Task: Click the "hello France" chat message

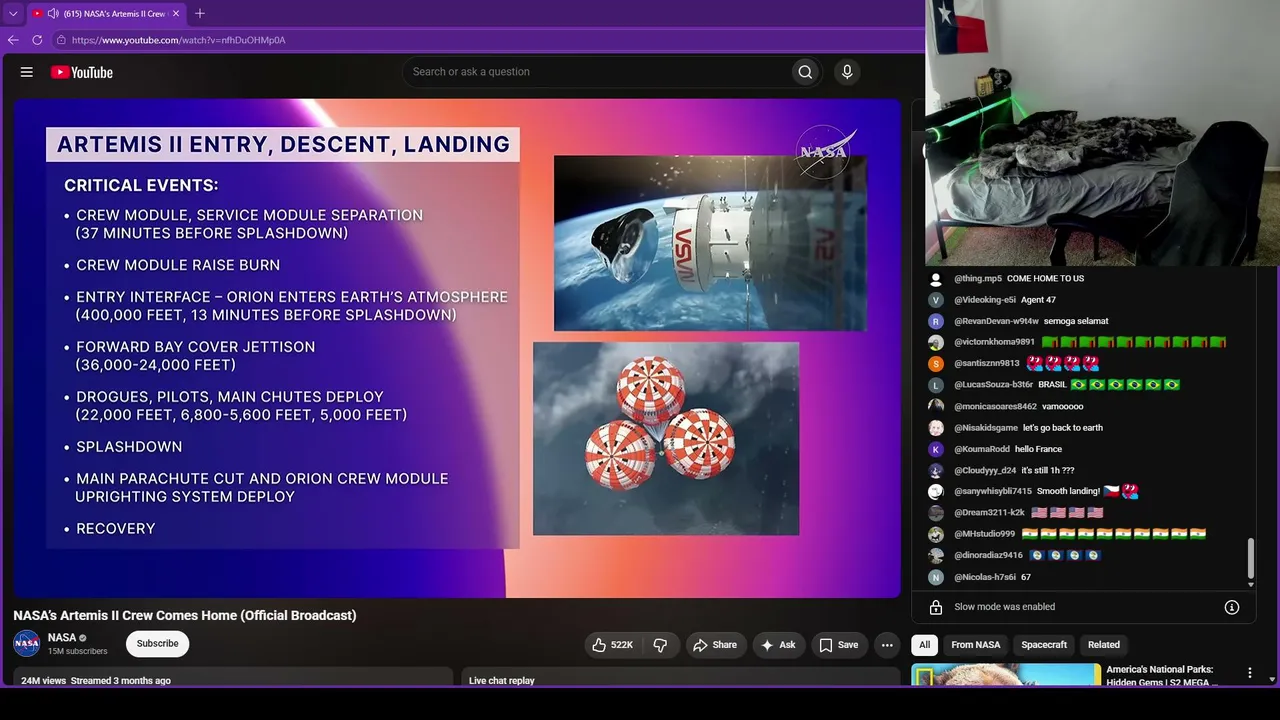Action: (x=1038, y=449)
